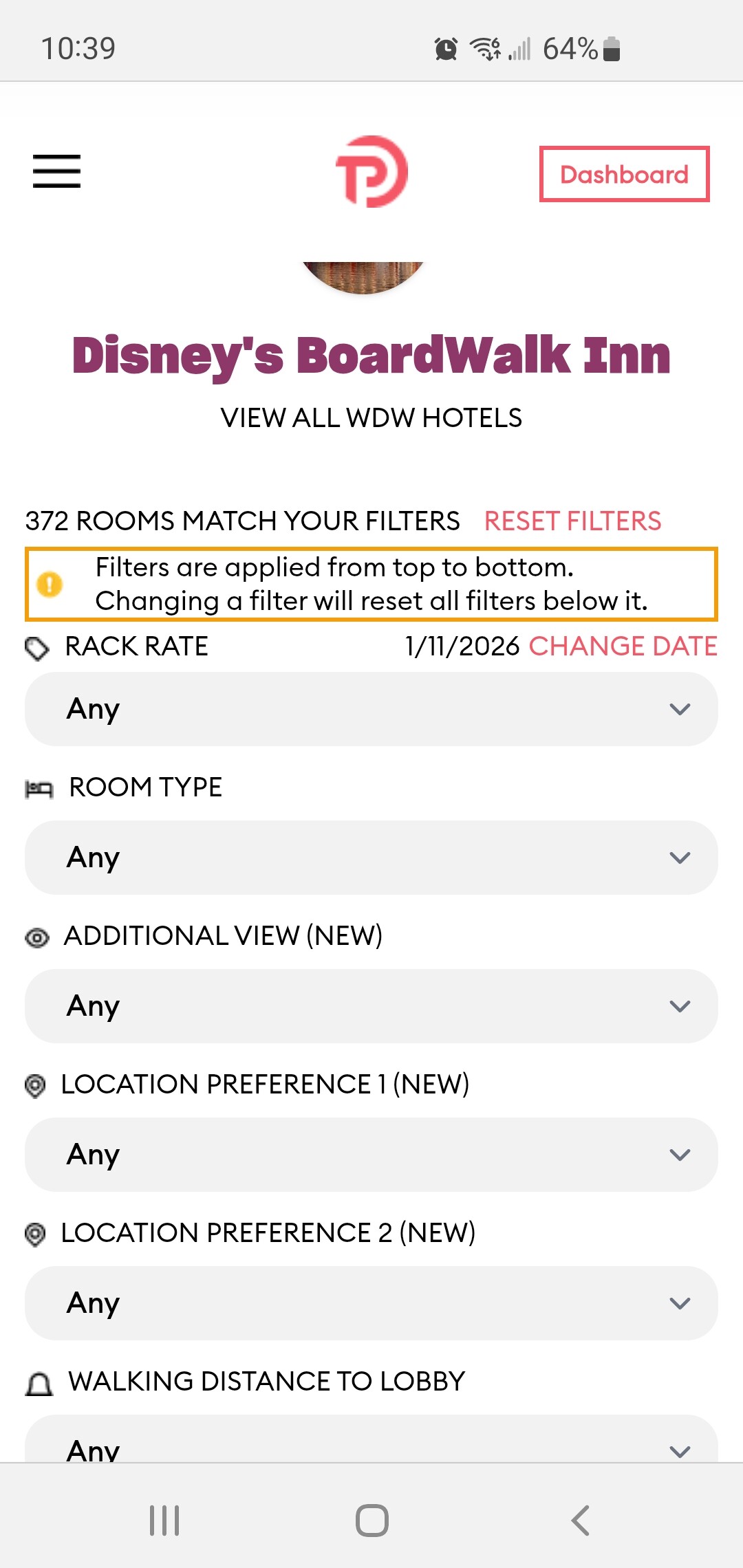743x1568 pixels.
Task: Open the hamburger navigation menu
Action: [x=56, y=171]
